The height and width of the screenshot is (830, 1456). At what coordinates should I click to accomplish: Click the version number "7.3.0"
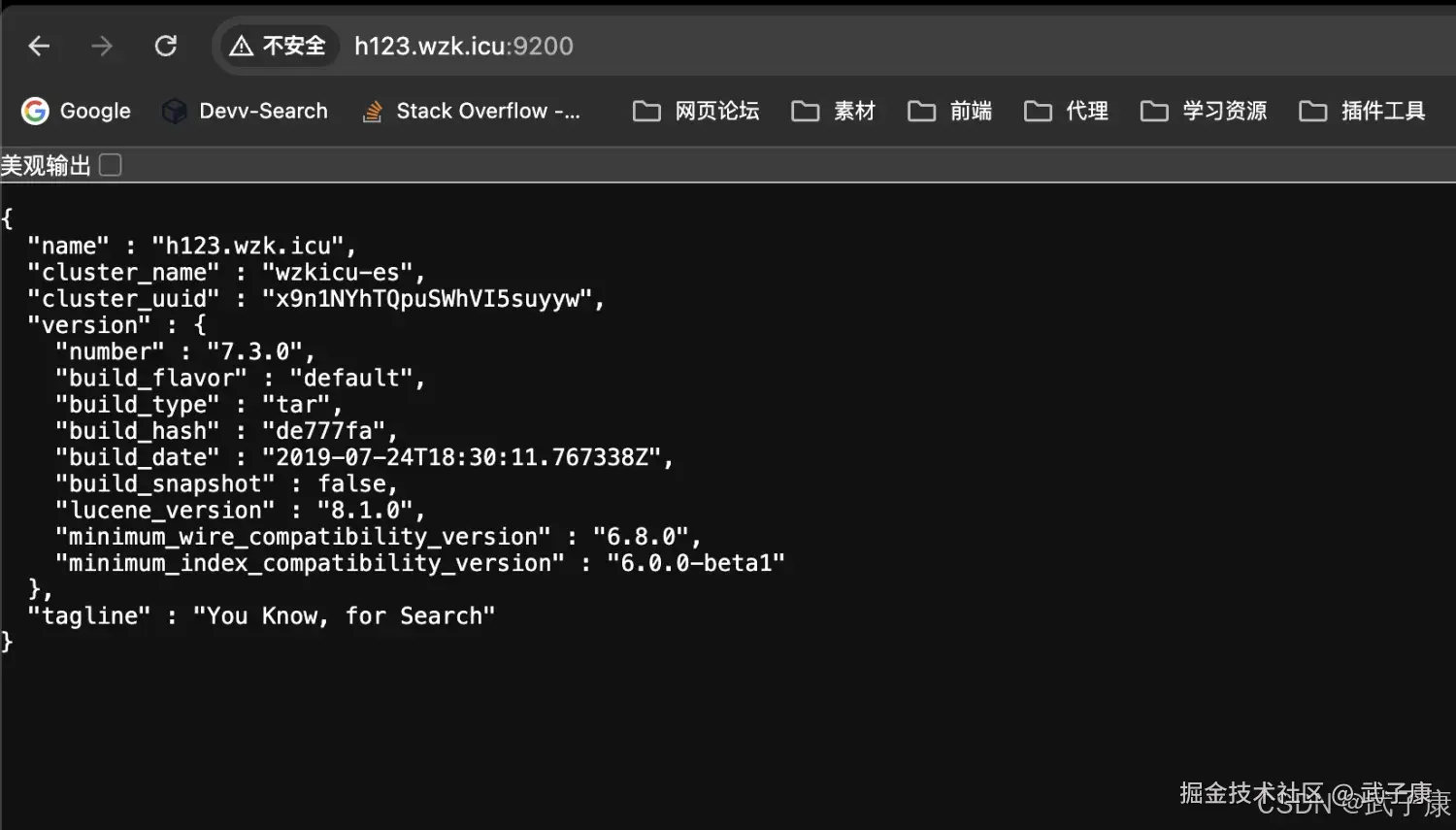254,351
